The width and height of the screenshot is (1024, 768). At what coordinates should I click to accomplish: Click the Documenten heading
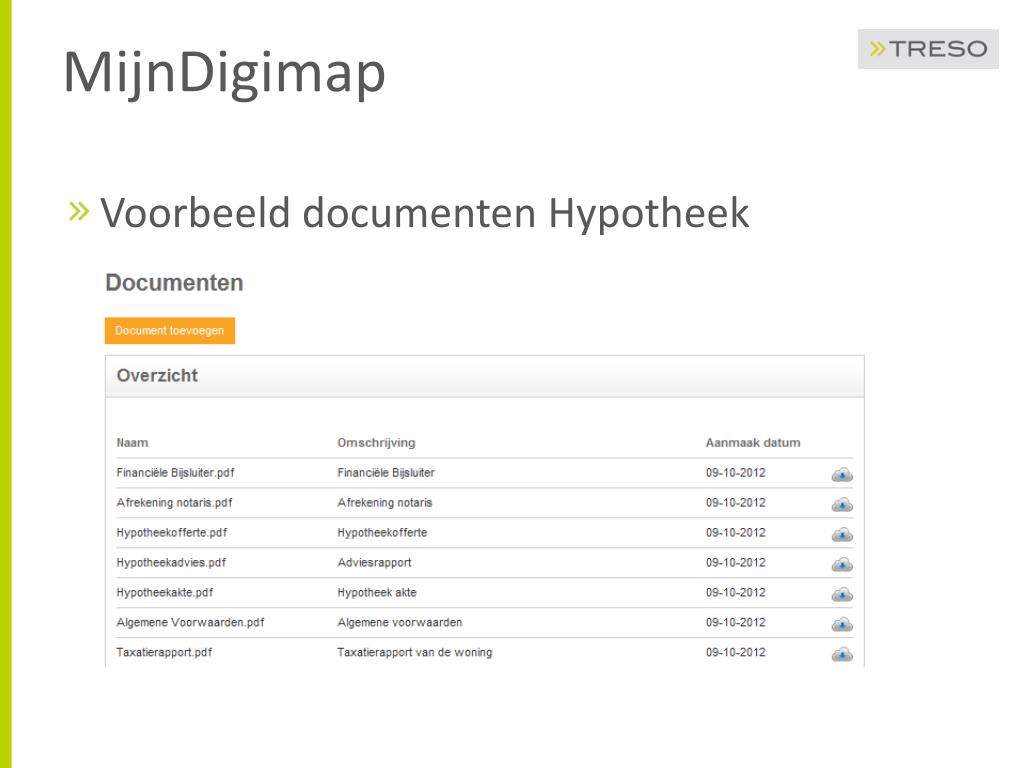(x=174, y=283)
